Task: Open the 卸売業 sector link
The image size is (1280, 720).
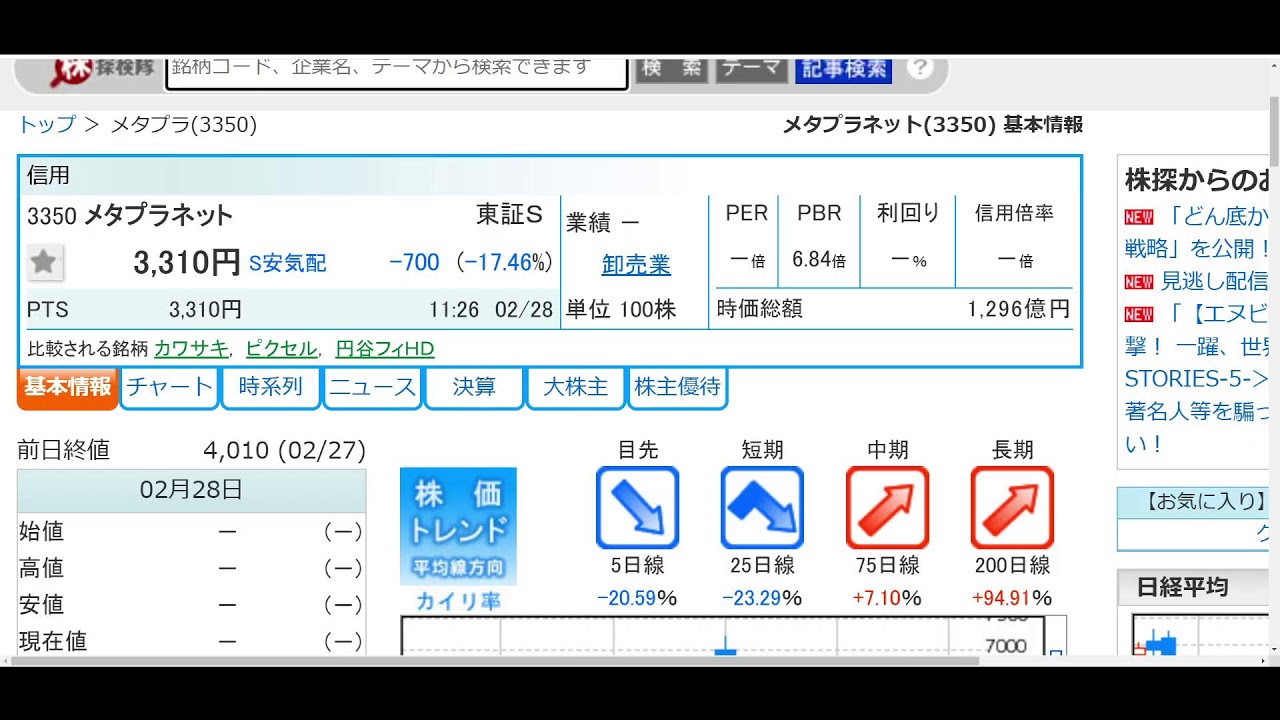Action: coord(636,265)
